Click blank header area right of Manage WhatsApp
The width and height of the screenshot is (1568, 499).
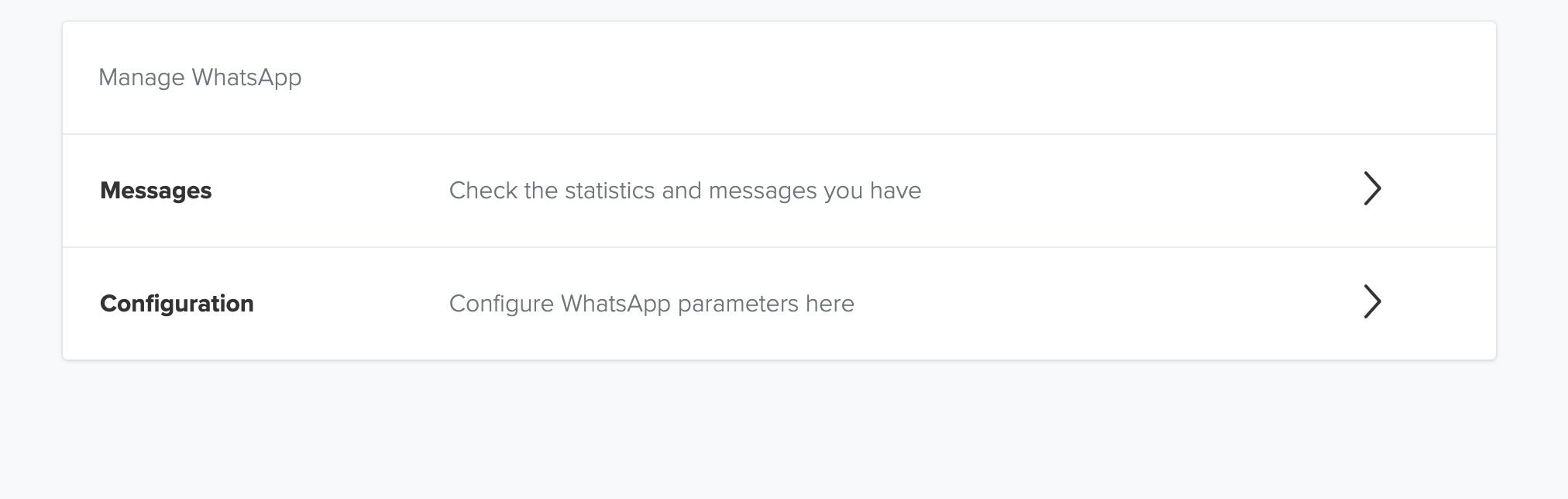click(x=852, y=77)
